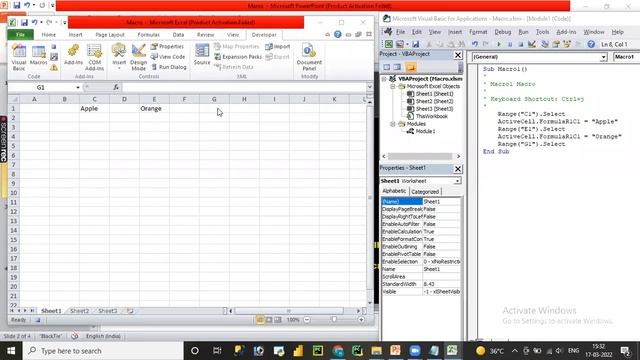Click the zoom out minus button in Excel
The width and height of the screenshot is (640, 360).
[x=307, y=320]
